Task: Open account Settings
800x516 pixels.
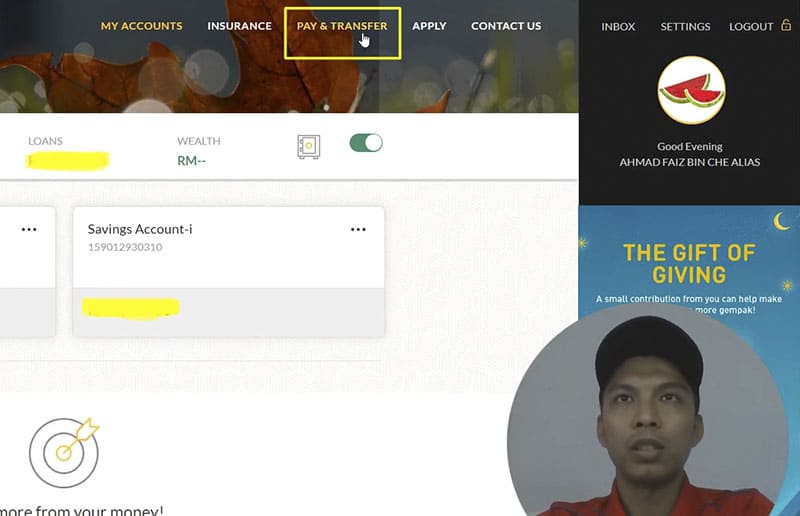Action: [685, 27]
